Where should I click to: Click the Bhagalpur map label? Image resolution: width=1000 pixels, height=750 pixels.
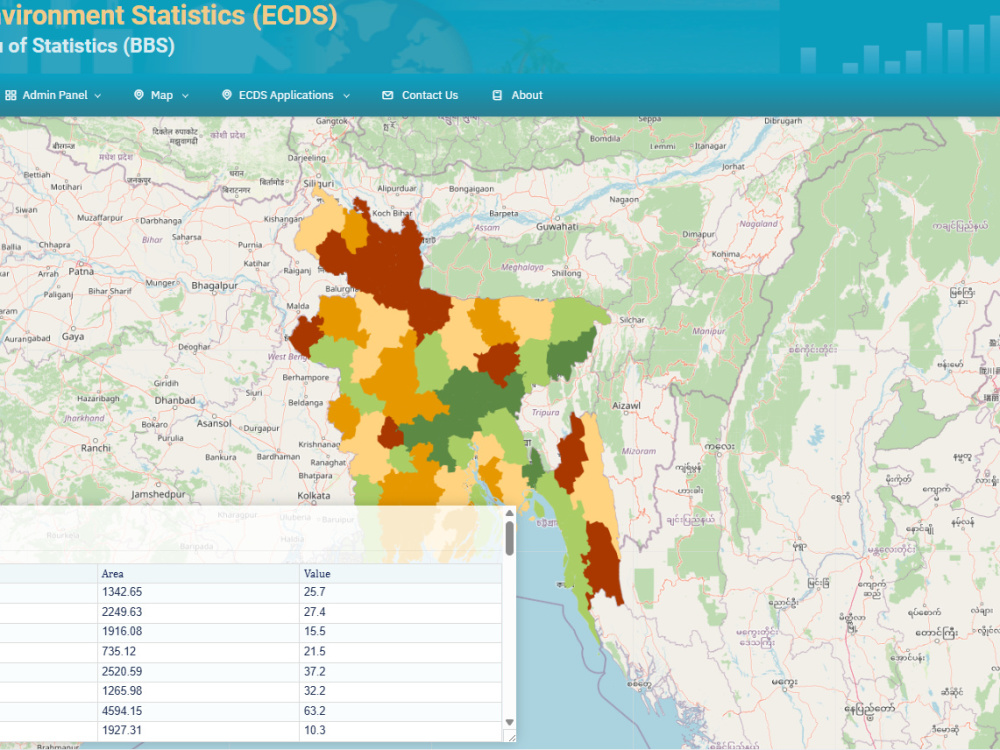[x=214, y=286]
